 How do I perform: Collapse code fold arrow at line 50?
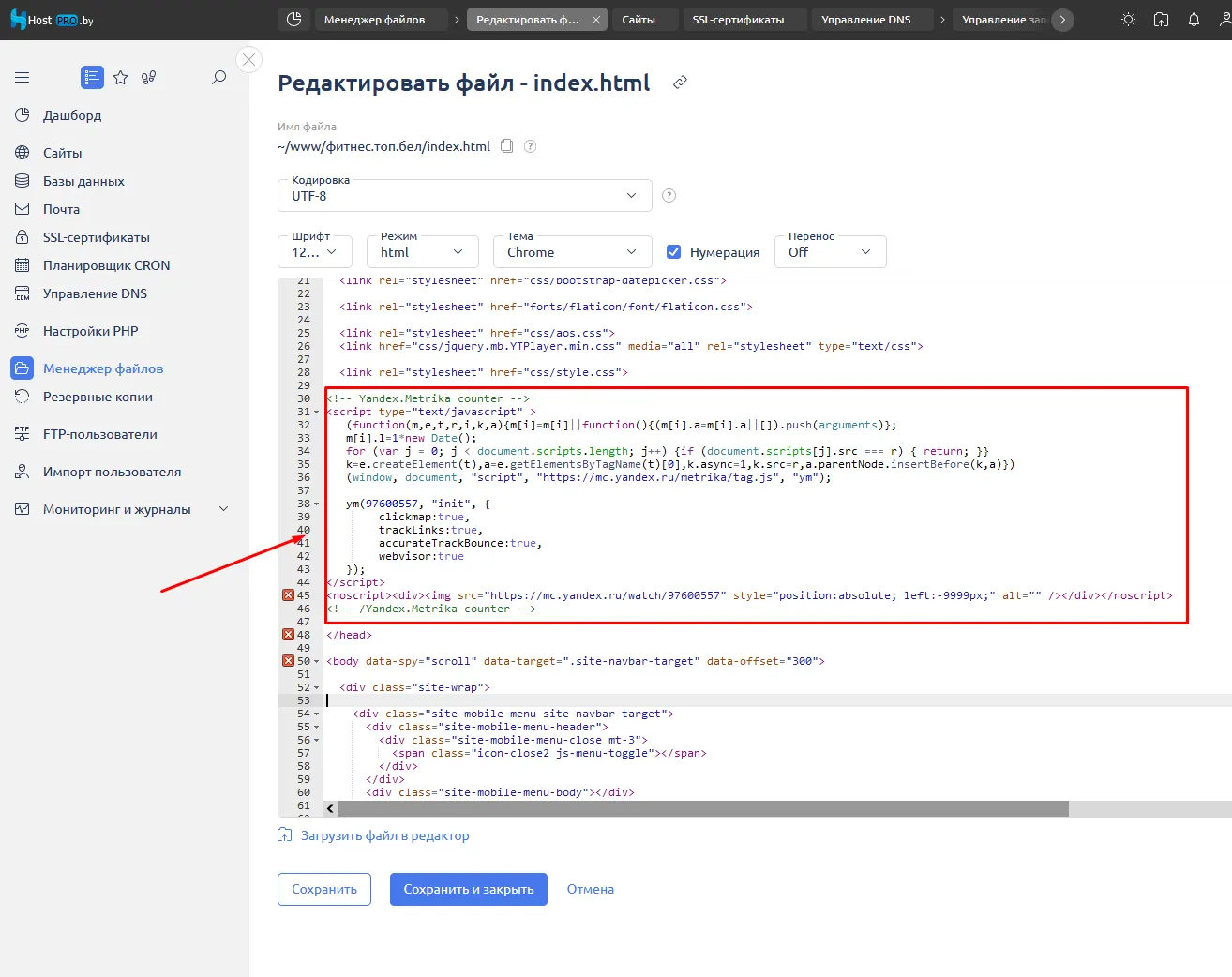point(316,662)
